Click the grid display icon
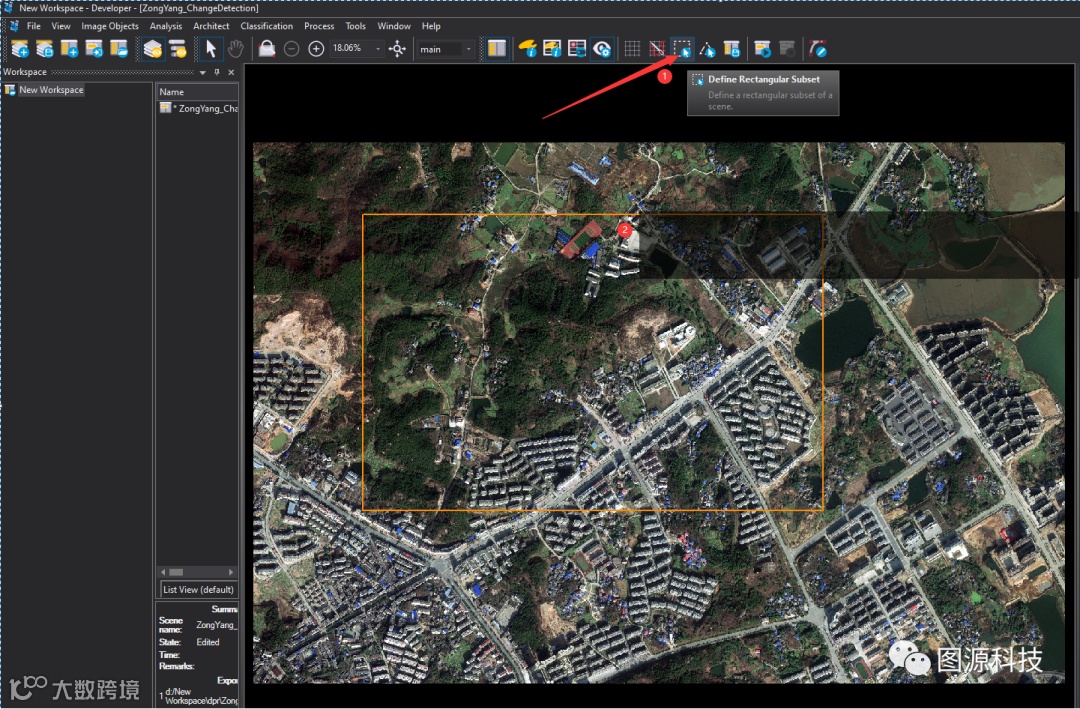Screen dimensions: 1080x709 [x=632, y=48]
